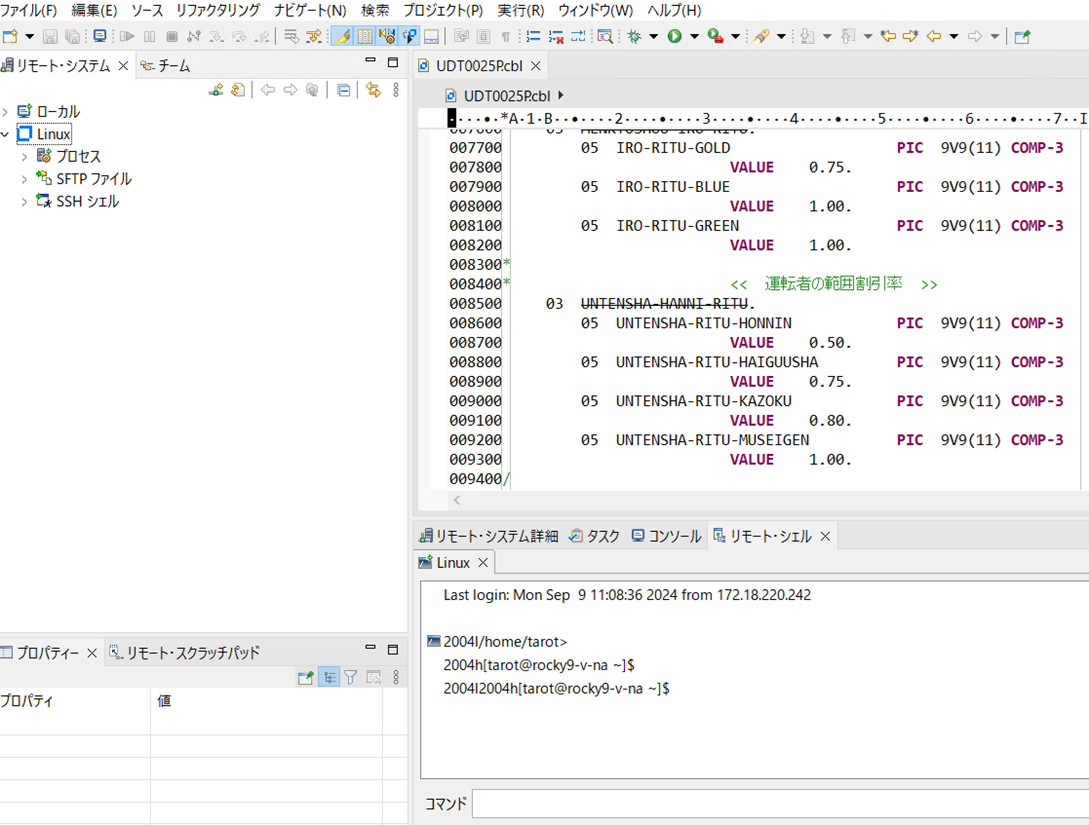Click the search in window magnifier icon
The height and width of the screenshot is (825, 1089).
tap(605, 36)
